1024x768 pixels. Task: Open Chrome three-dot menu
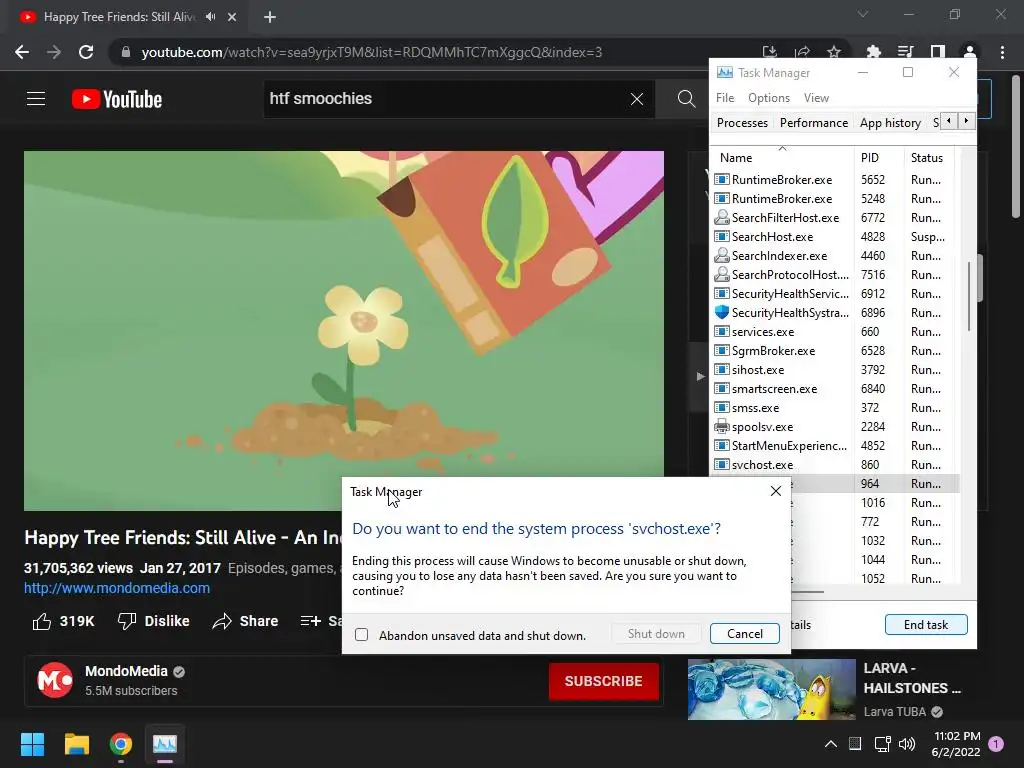(1002, 52)
